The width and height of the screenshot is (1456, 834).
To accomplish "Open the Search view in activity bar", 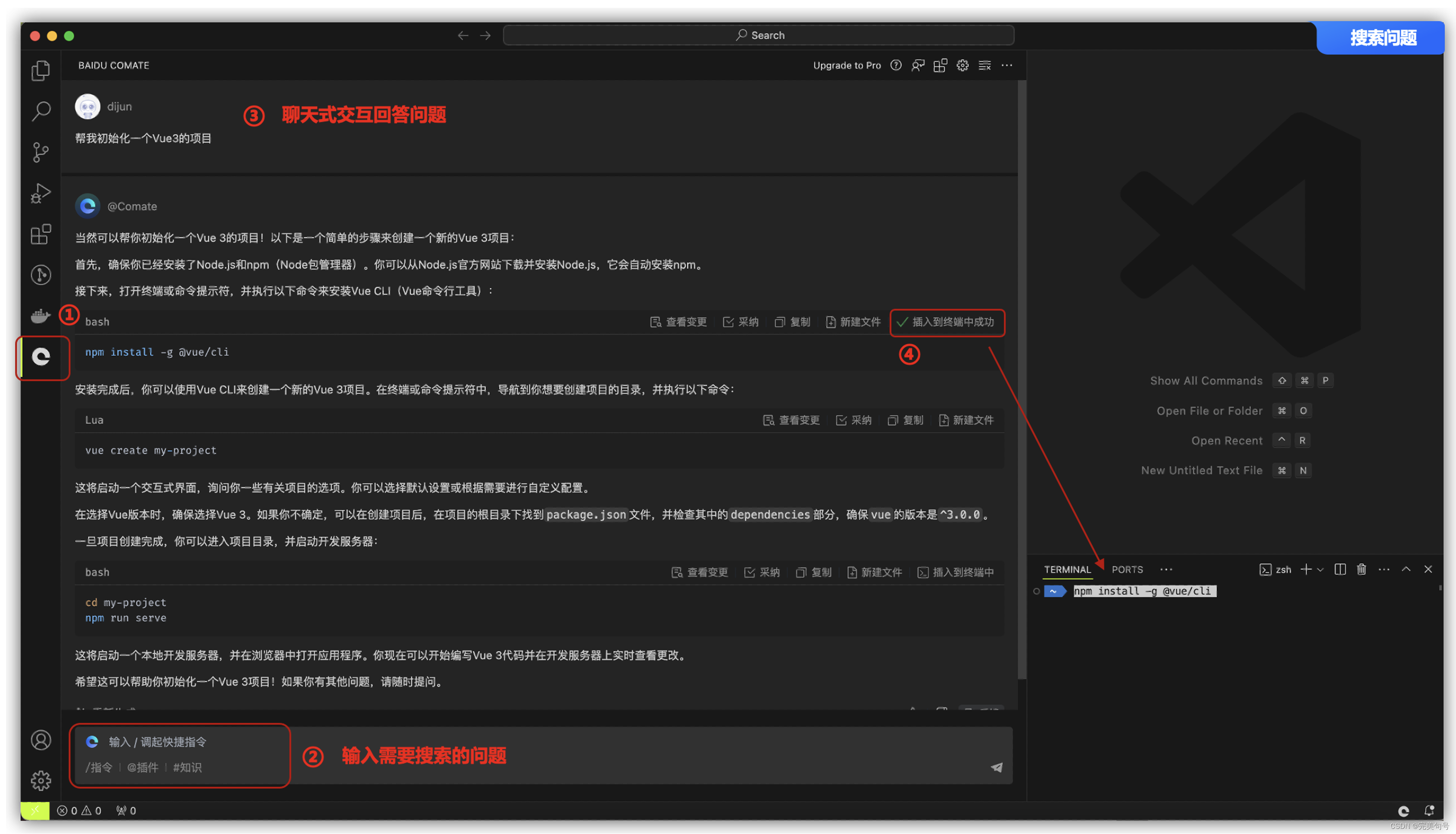I will tap(41, 111).
